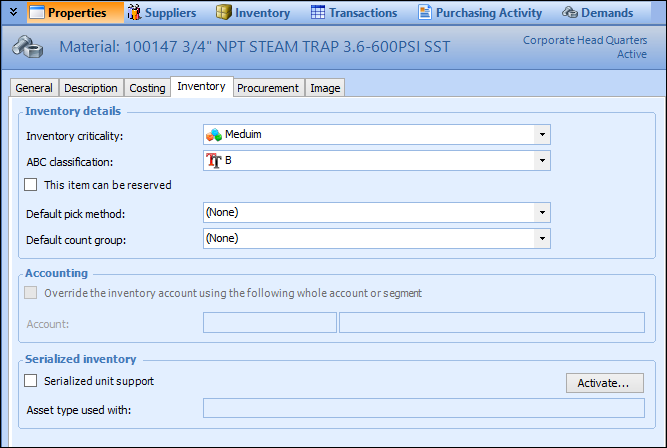Switch to the Description tab
Image resolution: width=667 pixels, height=448 pixels.
pyautogui.click(x=91, y=88)
